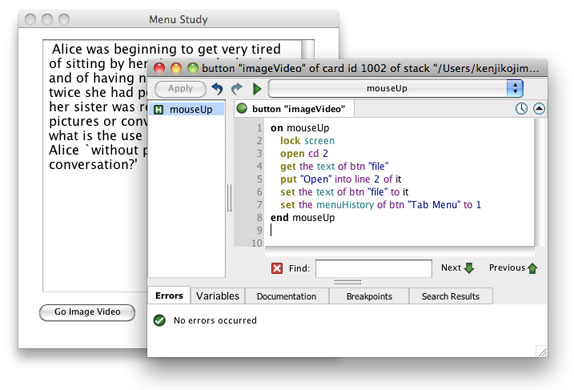
Task: Click code line setting menuHistory of Tab Menu
Action: 381,205
